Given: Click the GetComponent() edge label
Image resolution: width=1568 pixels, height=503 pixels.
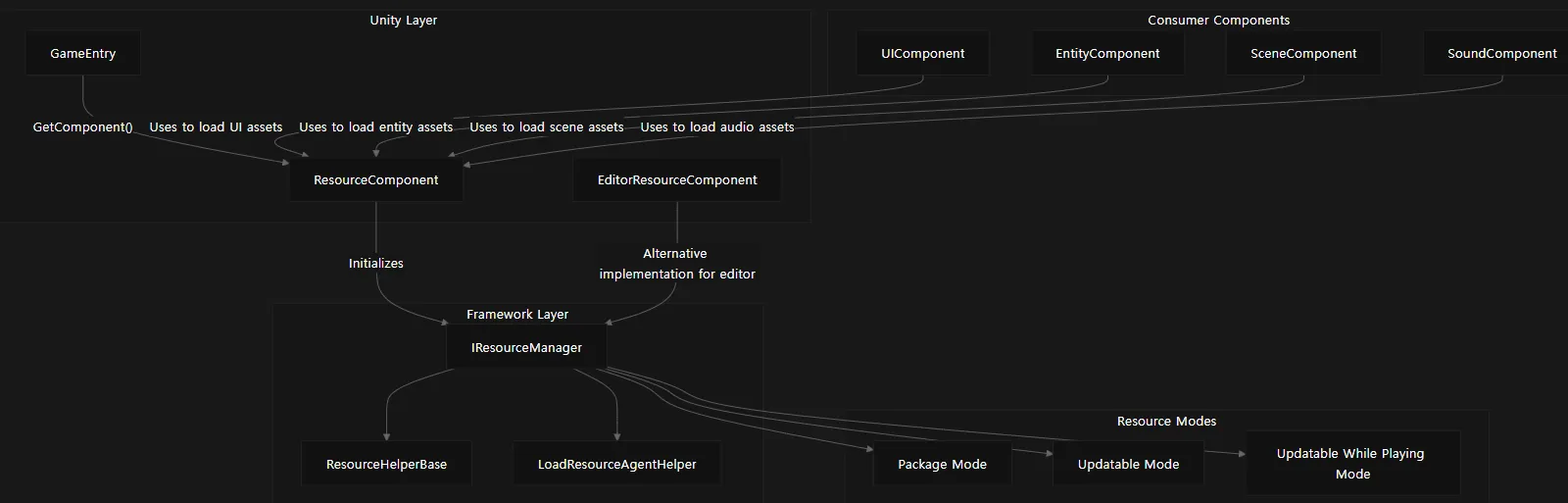Looking at the screenshot, I should [83, 127].
